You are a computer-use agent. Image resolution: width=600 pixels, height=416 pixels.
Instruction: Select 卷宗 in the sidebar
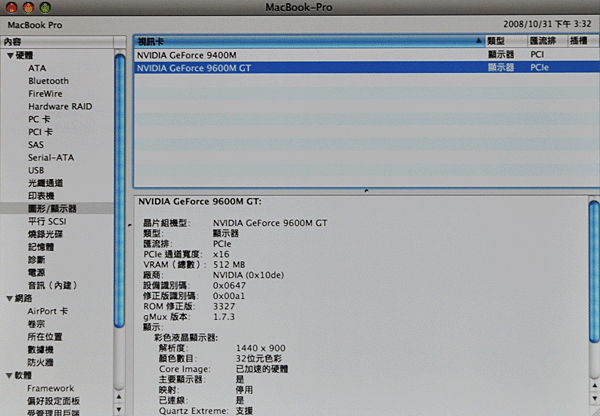pyautogui.click(x=36, y=324)
